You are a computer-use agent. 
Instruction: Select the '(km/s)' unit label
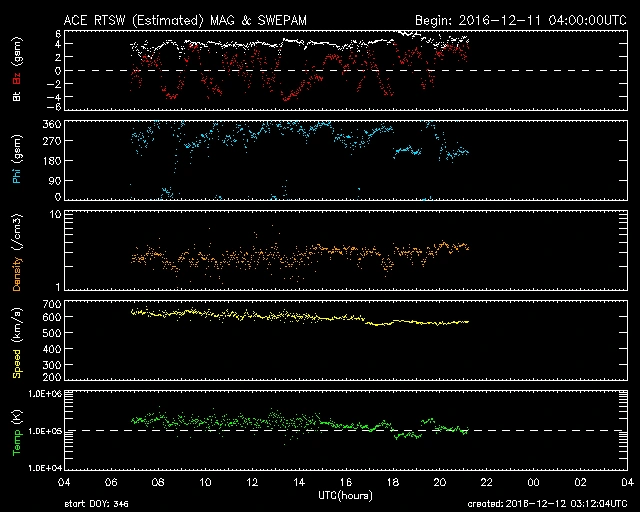pos(17,326)
